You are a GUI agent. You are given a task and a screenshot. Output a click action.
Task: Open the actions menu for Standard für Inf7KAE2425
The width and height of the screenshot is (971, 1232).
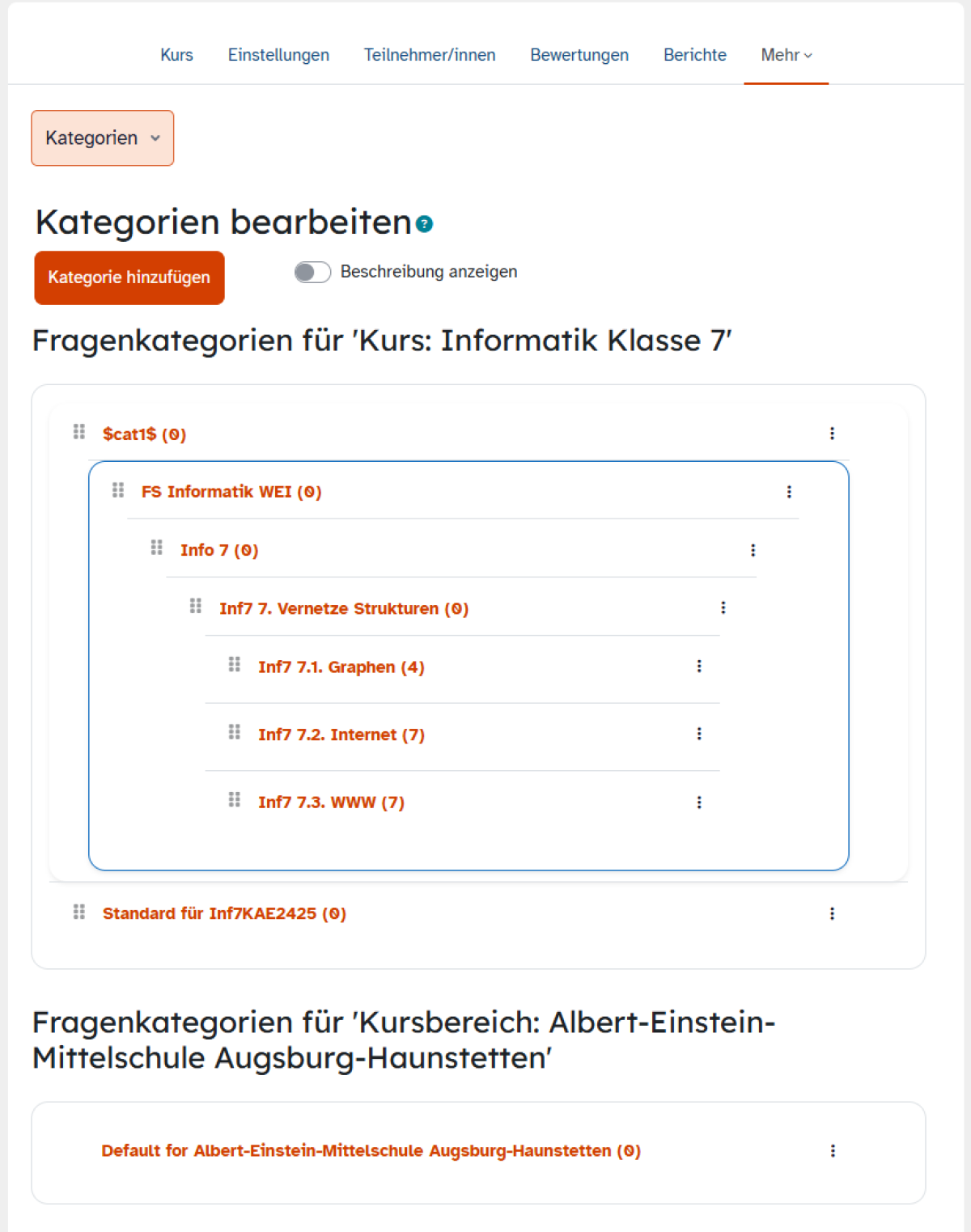coord(832,913)
